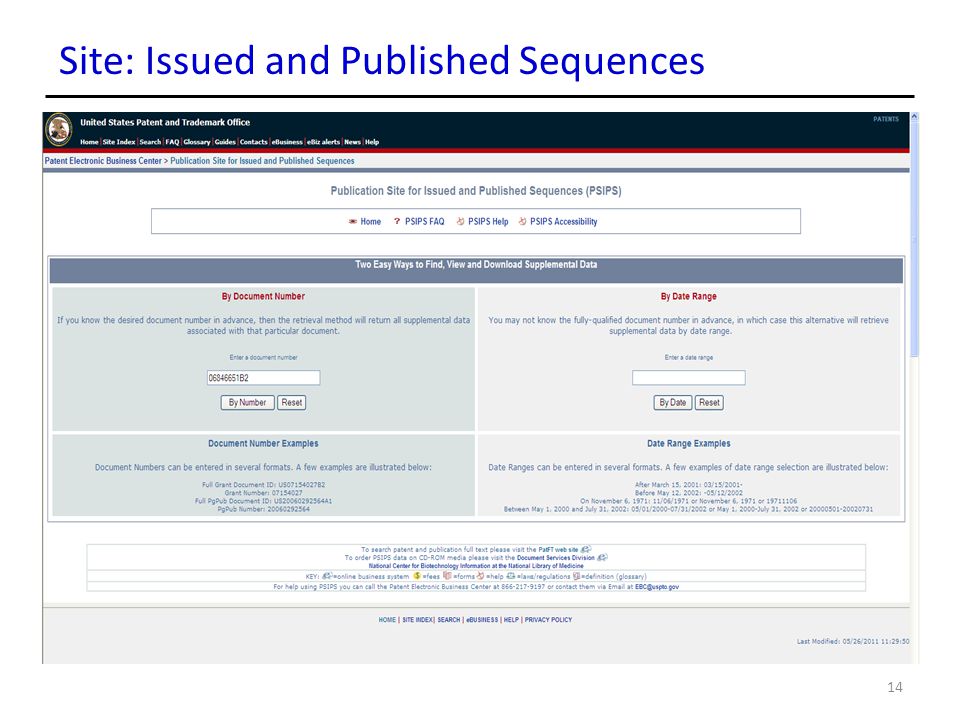Screen dimensions: 960x720
Task: Click the online business system key icon
Action: tap(327, 576)
